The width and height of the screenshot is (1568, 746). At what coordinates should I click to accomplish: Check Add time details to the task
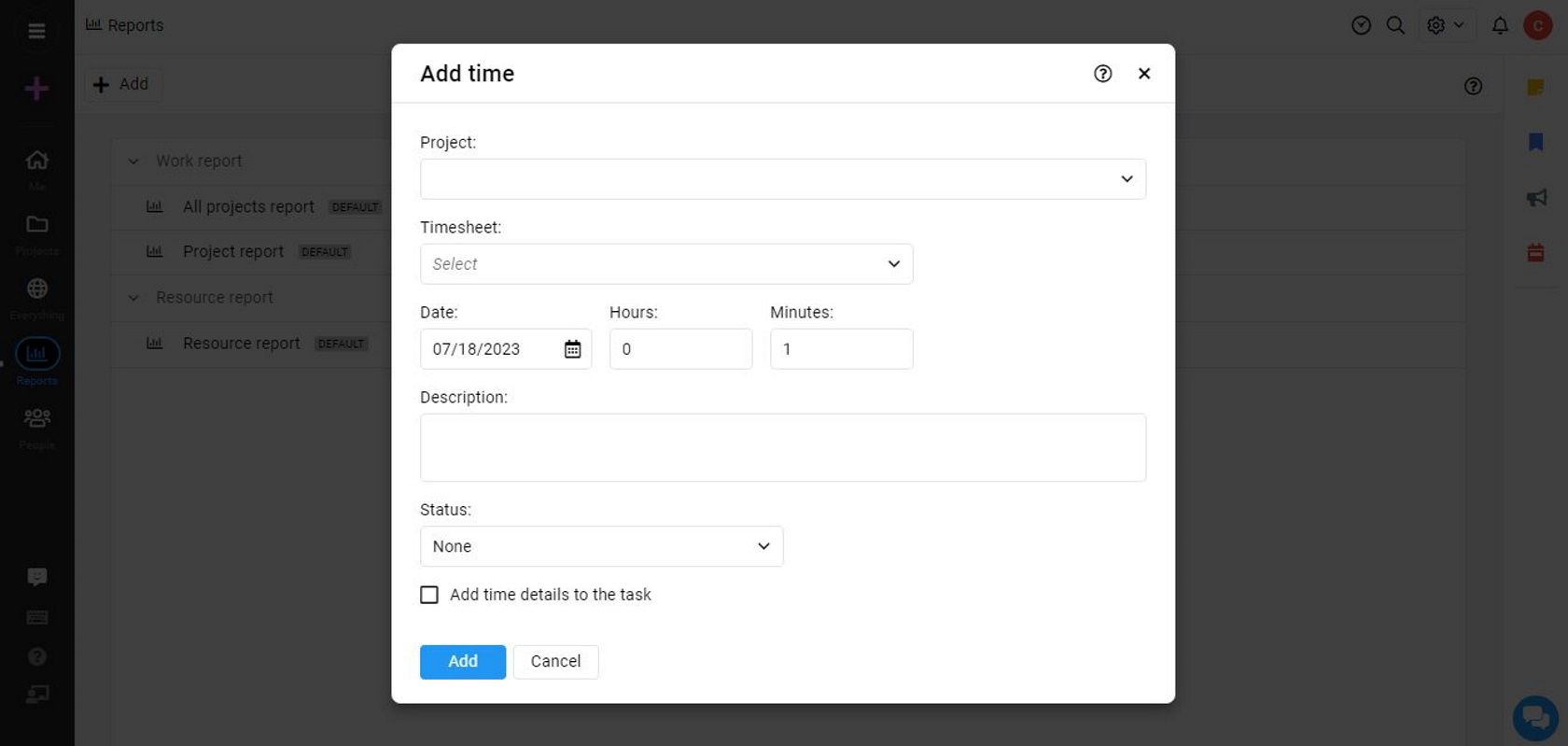429,595
